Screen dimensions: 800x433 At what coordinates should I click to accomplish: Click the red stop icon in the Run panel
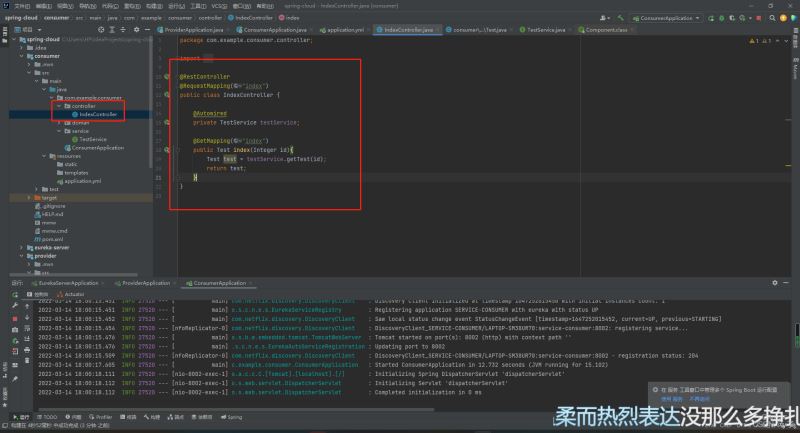(15, 318)
